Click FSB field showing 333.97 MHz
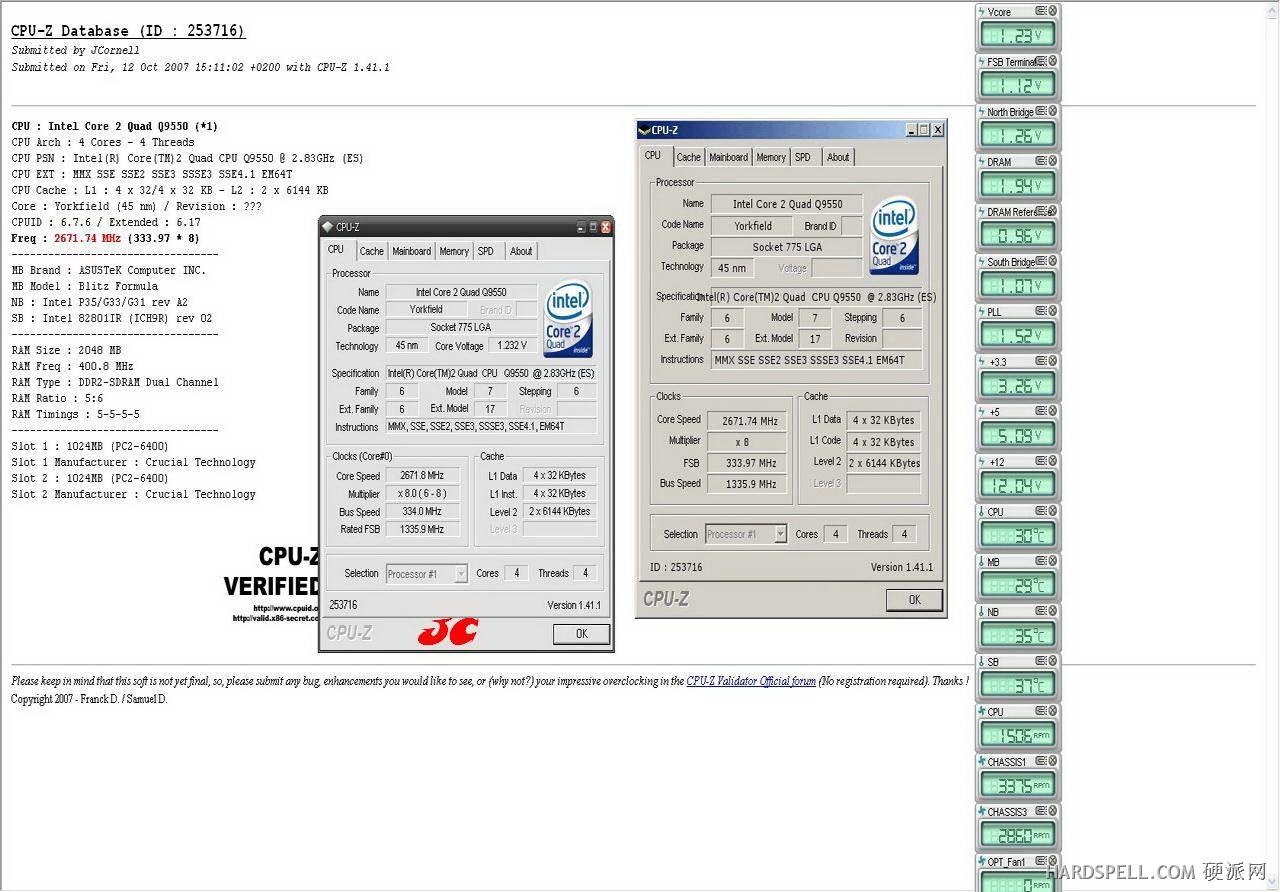Screen dimensions: 1280x892 (749, 463)
